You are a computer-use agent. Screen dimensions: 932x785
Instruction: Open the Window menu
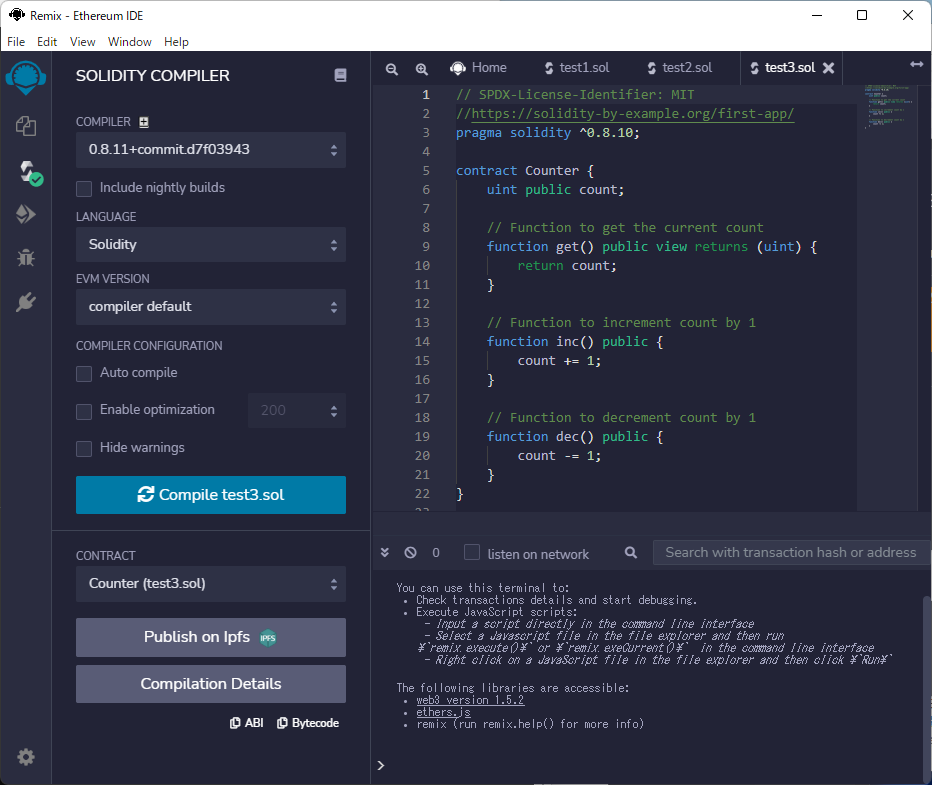tap(129, 42)
